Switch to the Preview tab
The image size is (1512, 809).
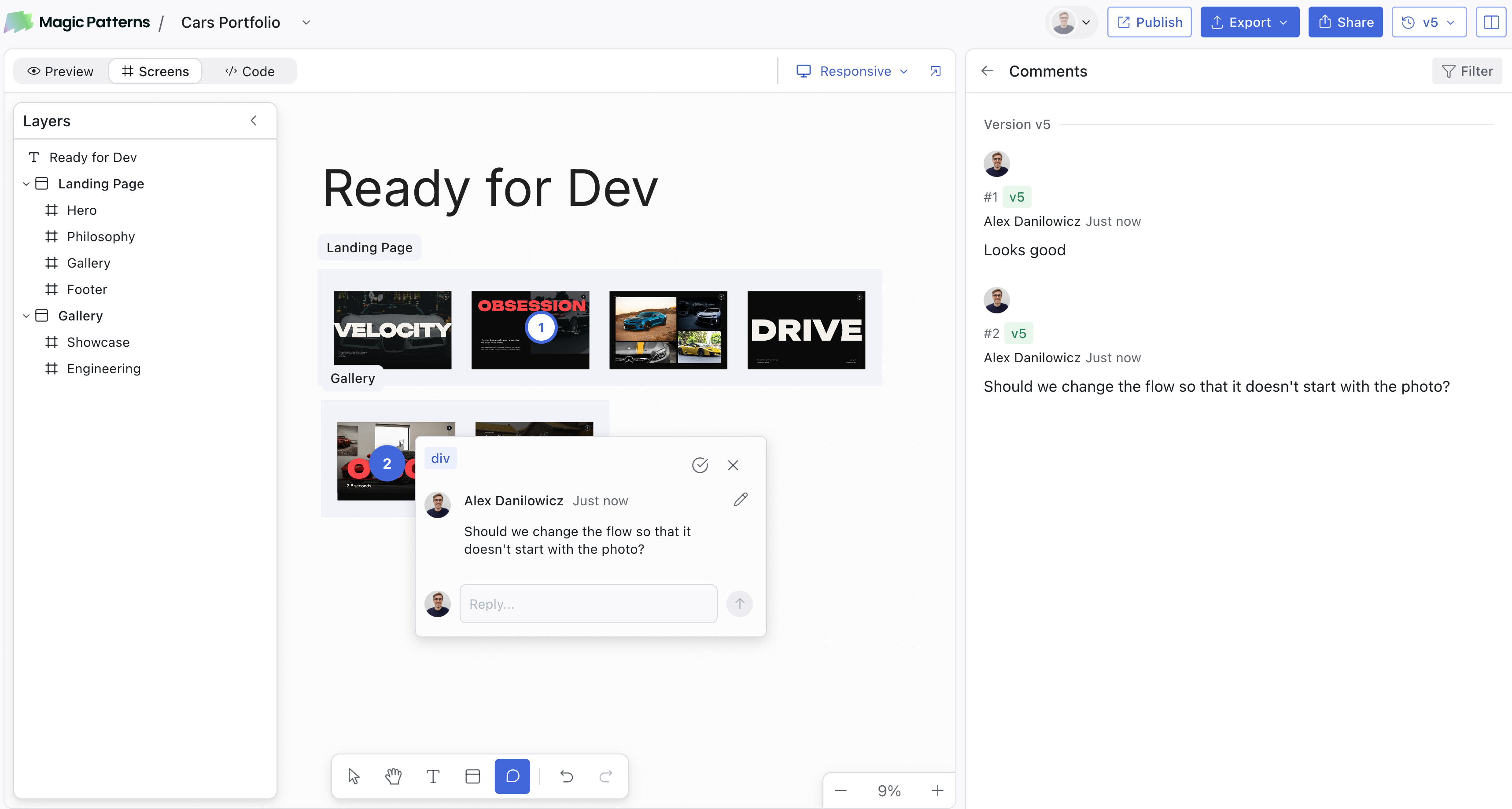[61, 71]
